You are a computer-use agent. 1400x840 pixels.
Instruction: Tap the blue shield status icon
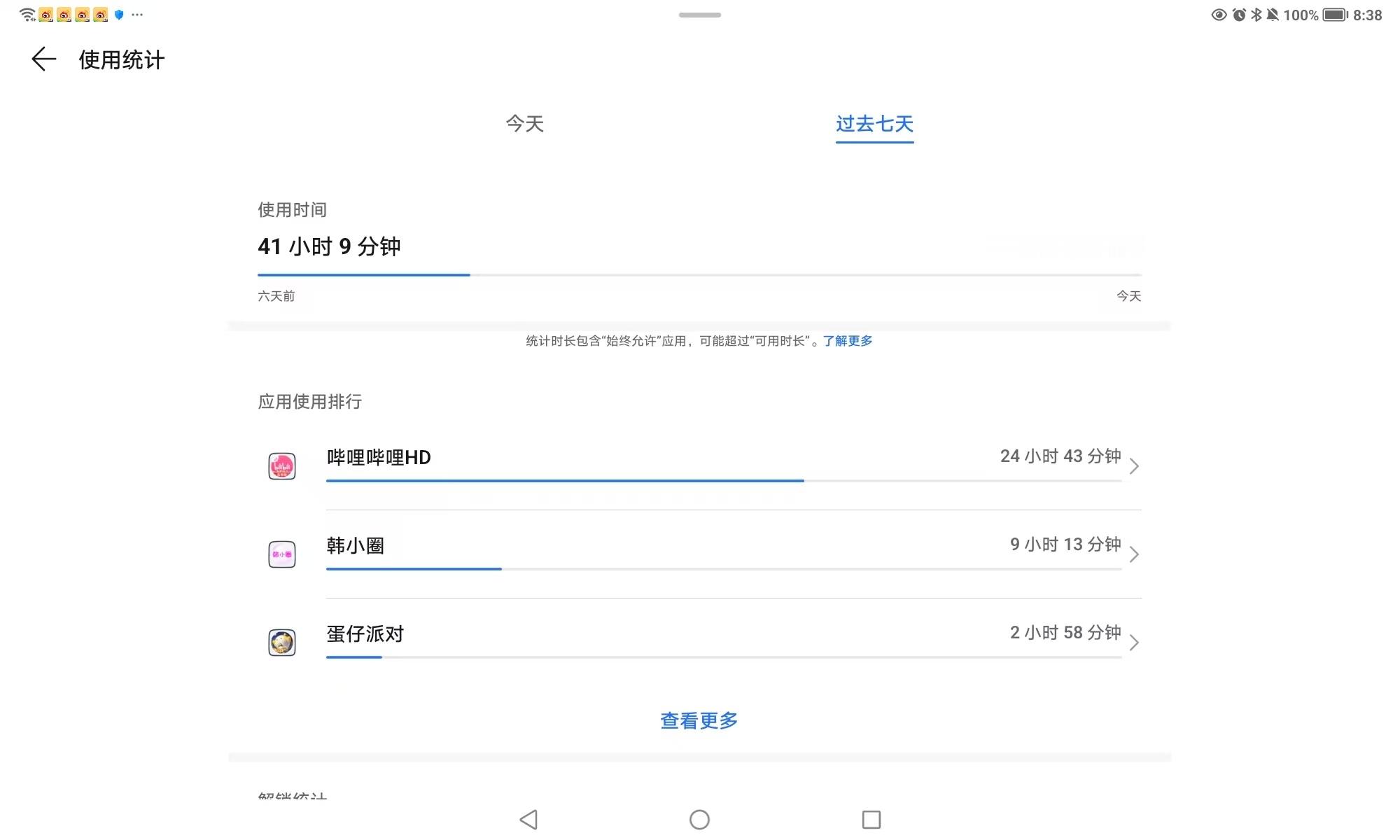119,15
